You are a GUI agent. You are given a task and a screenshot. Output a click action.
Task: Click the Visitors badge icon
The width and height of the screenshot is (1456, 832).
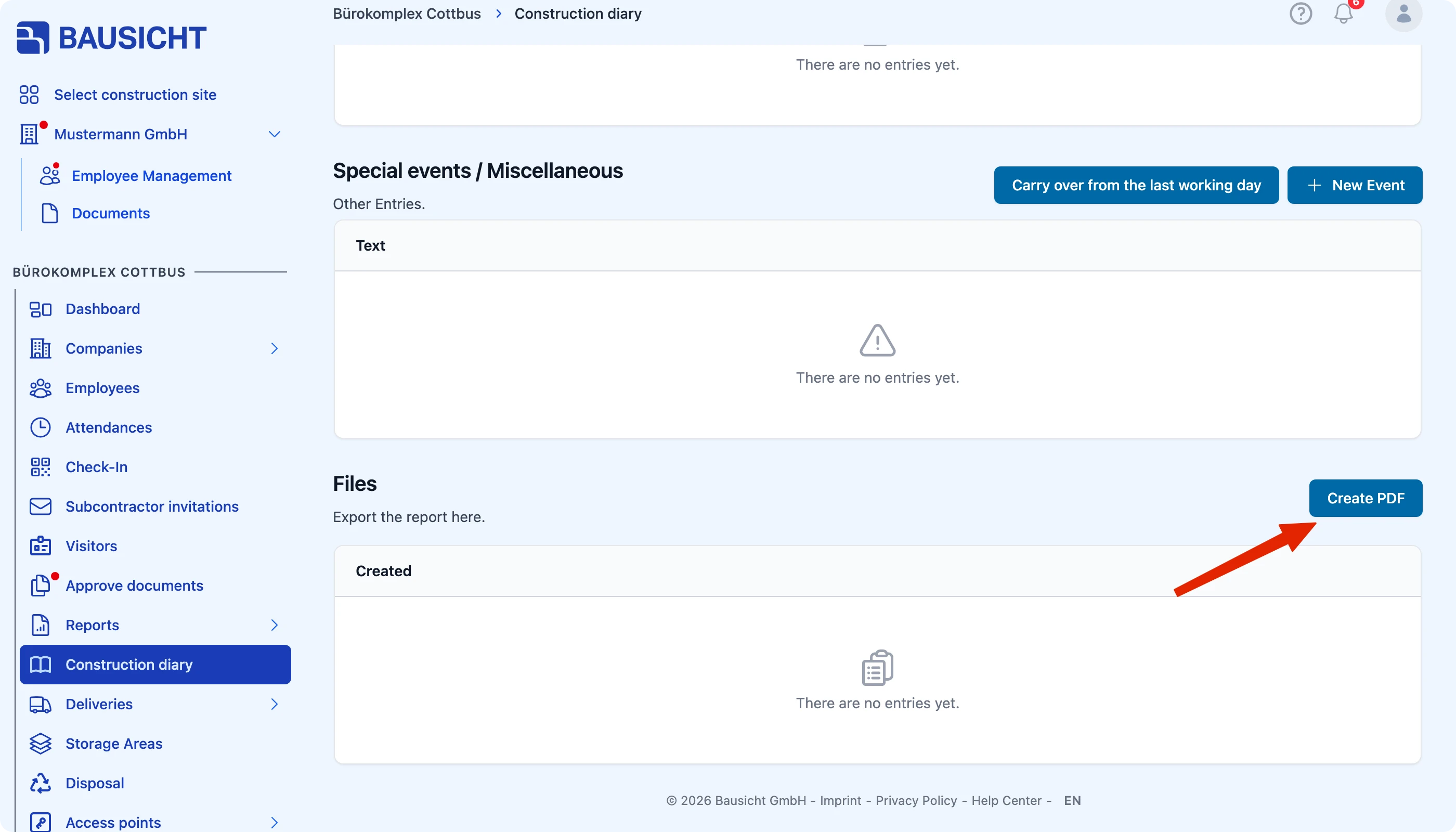41,545
